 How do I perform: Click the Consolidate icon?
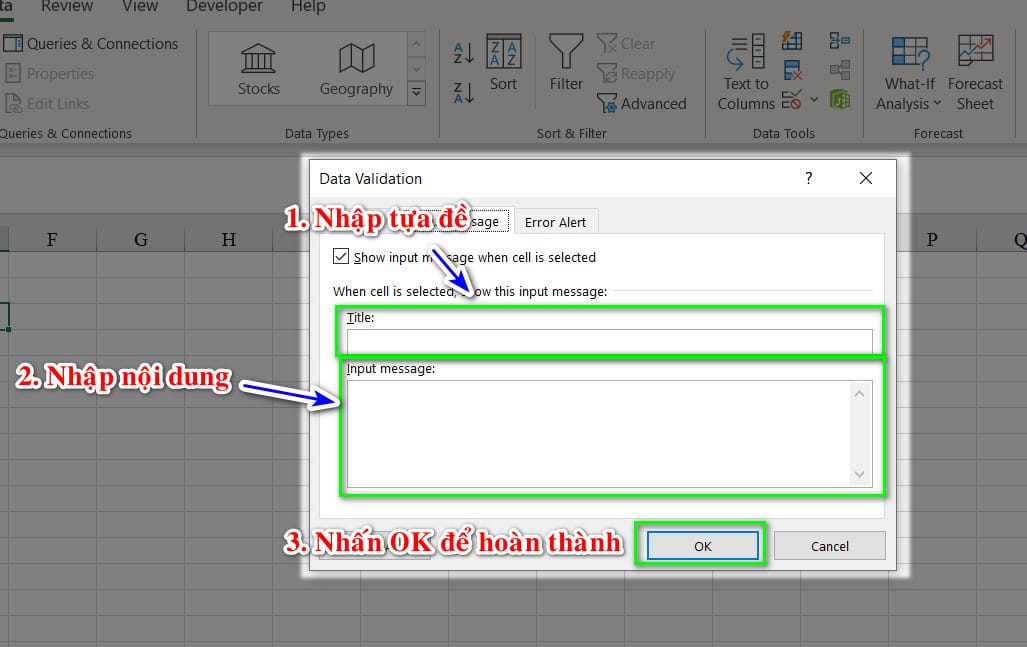tap(840, 41)
